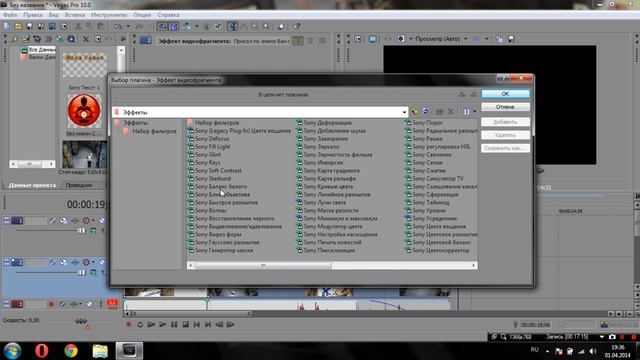Copy preview snapshot to clipboard
640x360 pixels.
pos(500,39)
